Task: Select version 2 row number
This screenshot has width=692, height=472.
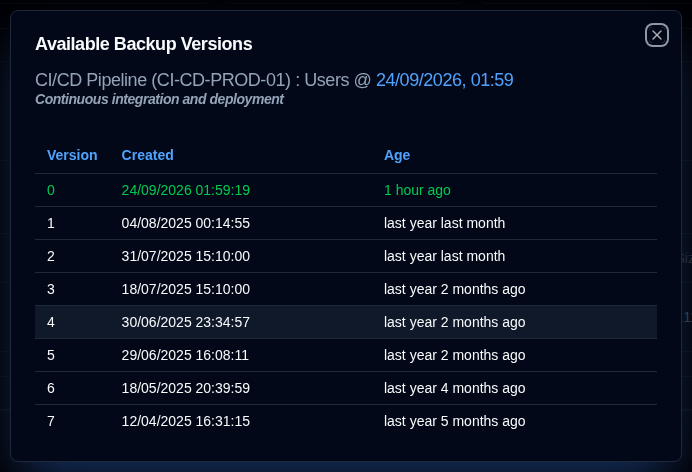Action: (51, 256)
